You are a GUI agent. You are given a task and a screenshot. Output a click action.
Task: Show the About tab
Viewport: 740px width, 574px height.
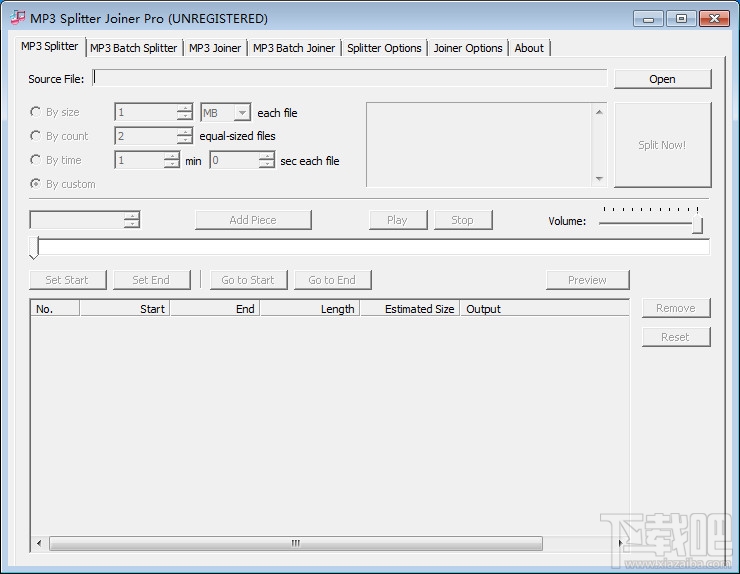pyautogui.click(x=529, y=48)
